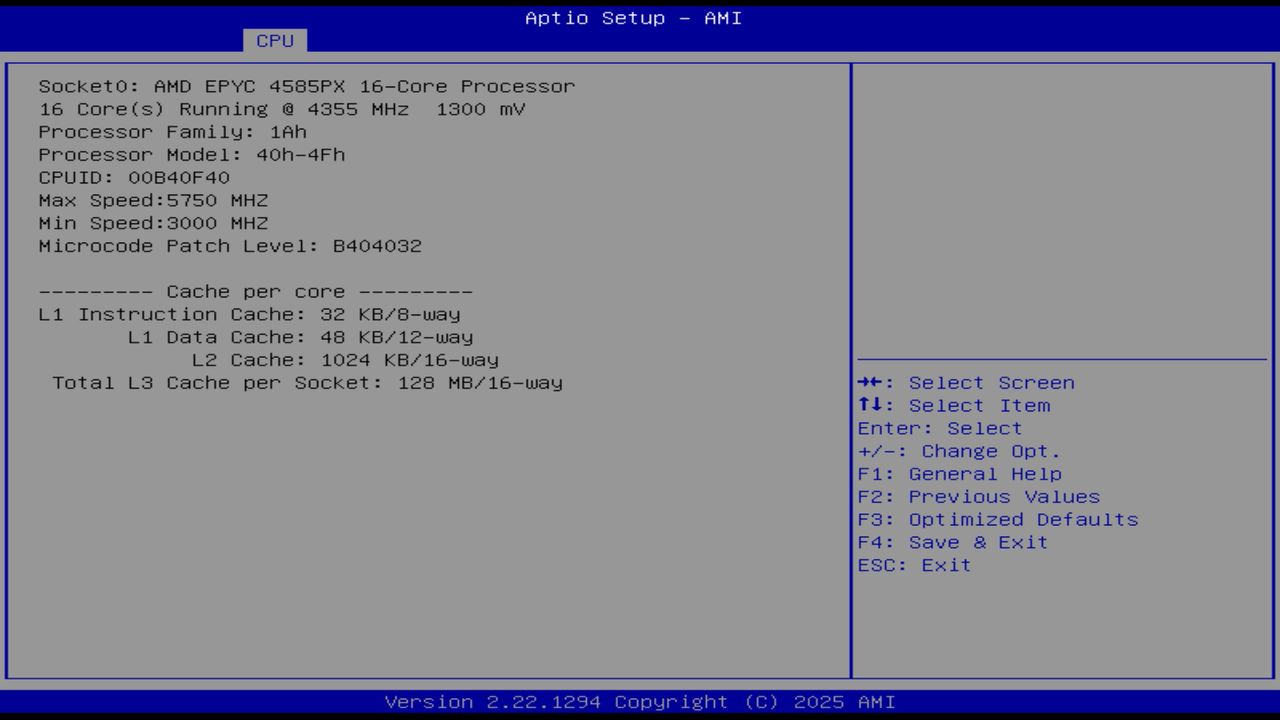Click the Microcode Patch Level line
1280x720 pixels.
coord(230,245)
